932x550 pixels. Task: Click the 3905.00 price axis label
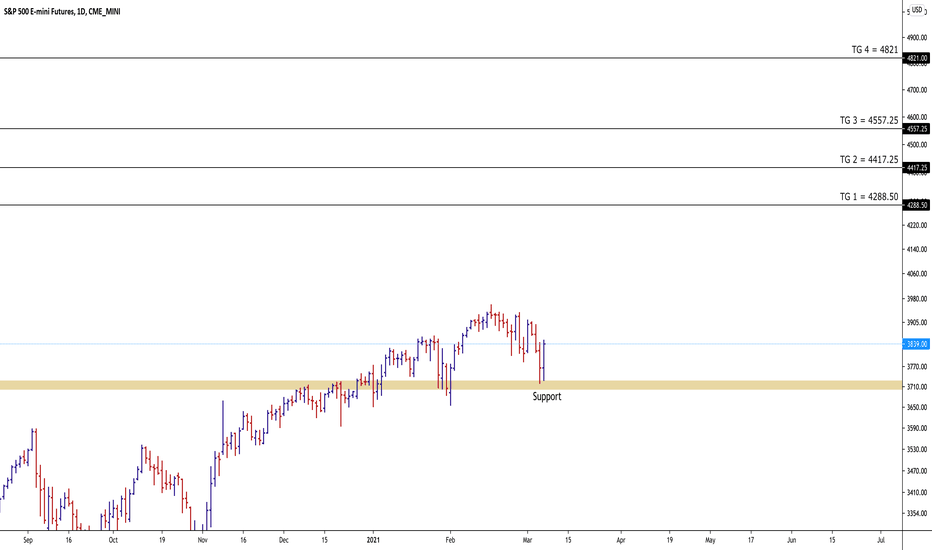[917, 322]
